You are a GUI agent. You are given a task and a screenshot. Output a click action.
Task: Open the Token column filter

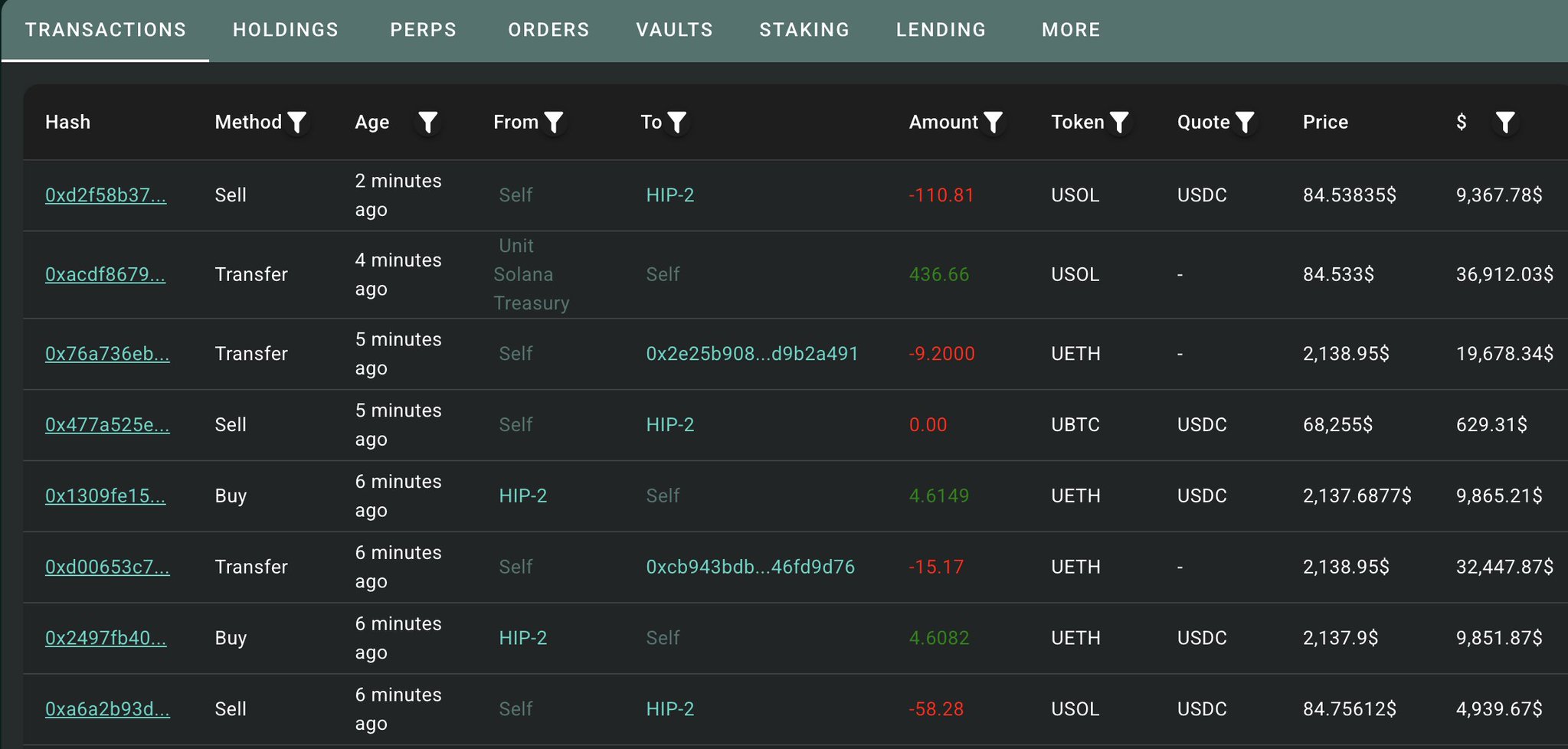pos(1119,123)
